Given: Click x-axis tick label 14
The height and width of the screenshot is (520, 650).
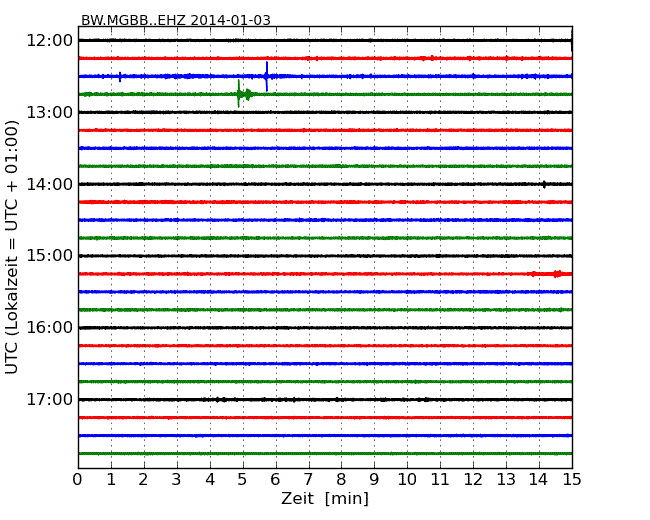Looking at the screenshot, I should click(539, 480).
